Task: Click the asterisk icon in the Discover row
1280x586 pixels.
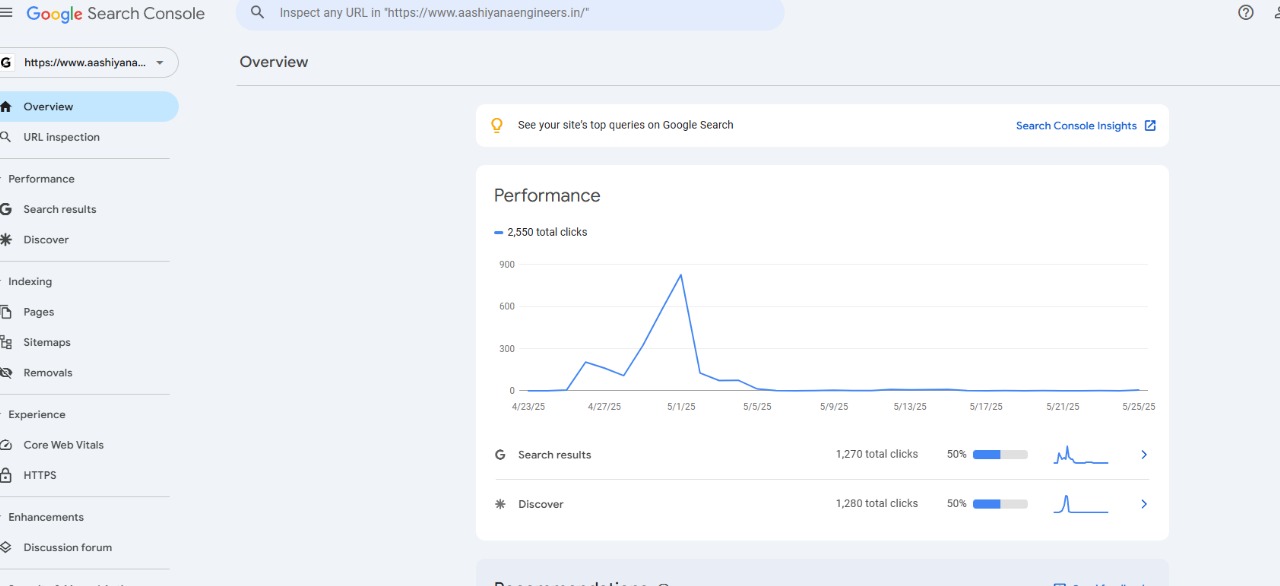Action: pyautogui.click(x=500, y=504)
